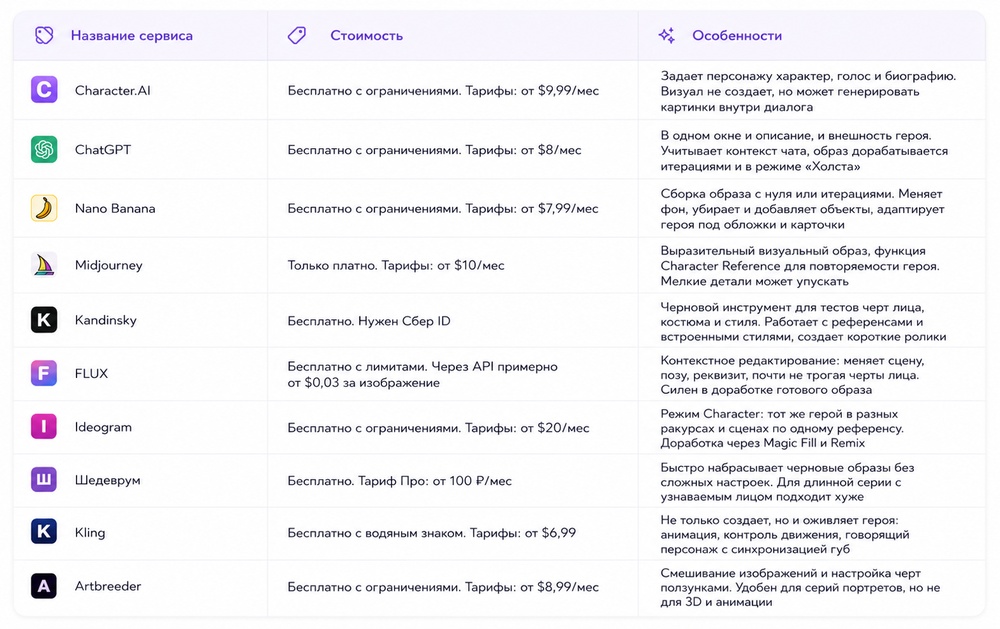
Task: Select the FLUX gradient F icon
Action: (x=44, y=373)
